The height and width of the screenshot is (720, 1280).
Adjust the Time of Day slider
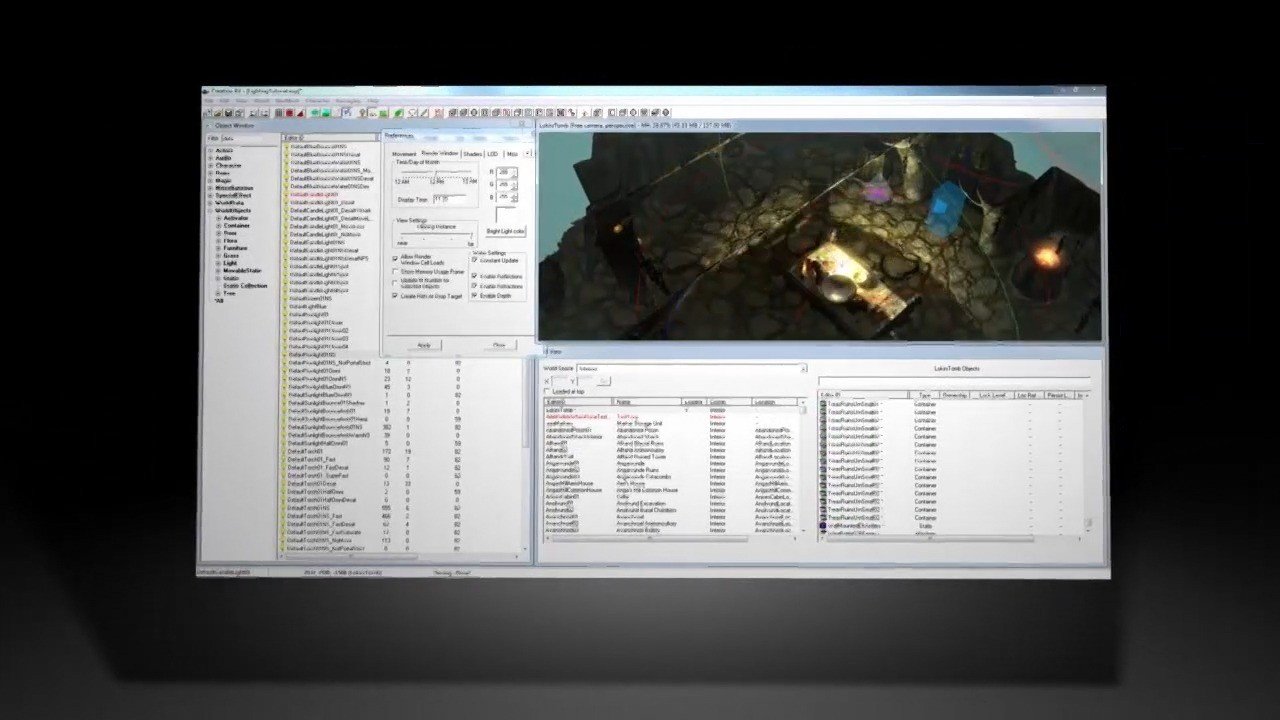[x=434, y=172]
